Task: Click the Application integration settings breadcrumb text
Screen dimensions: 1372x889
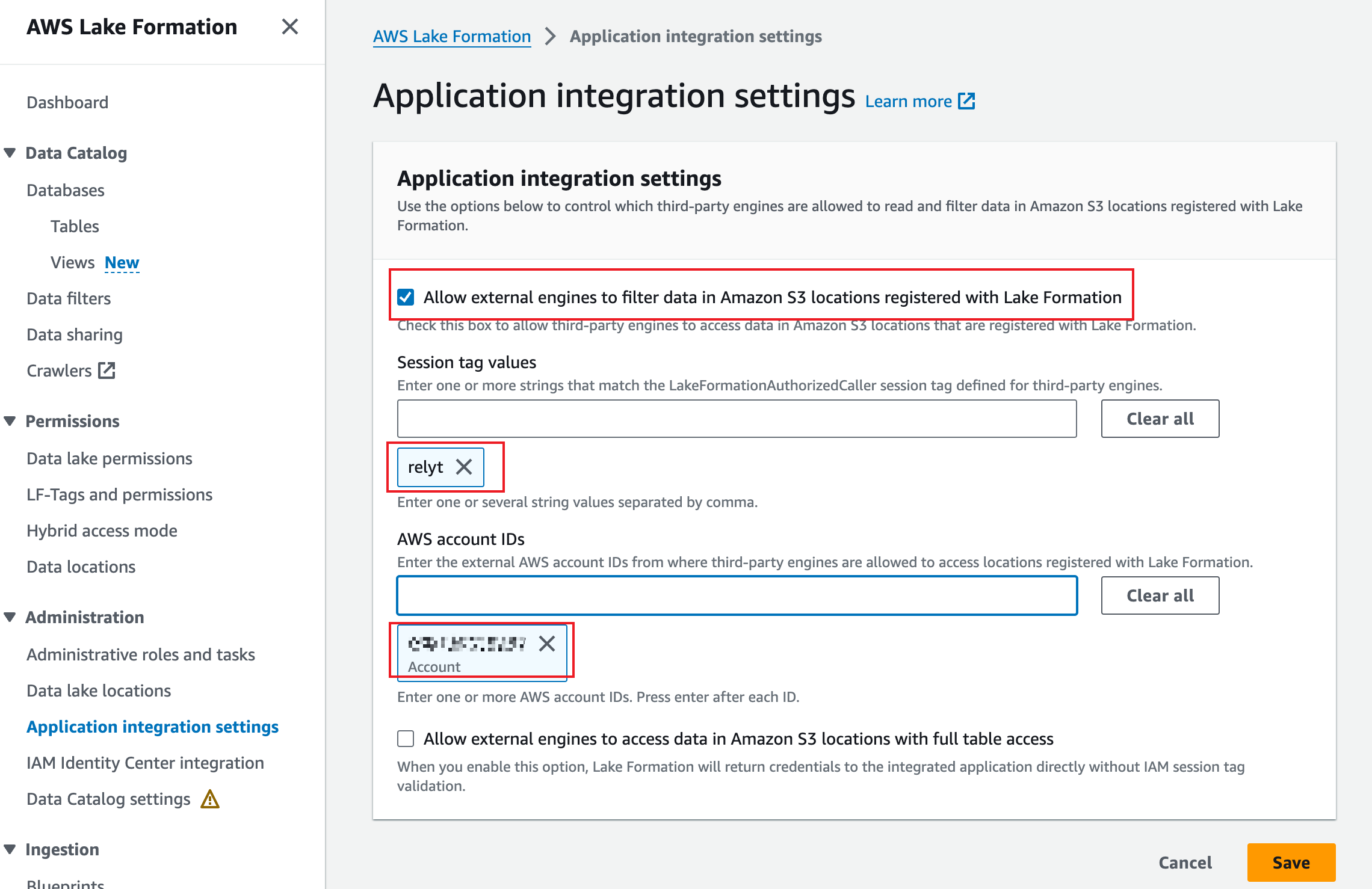Action: [696, 36]
